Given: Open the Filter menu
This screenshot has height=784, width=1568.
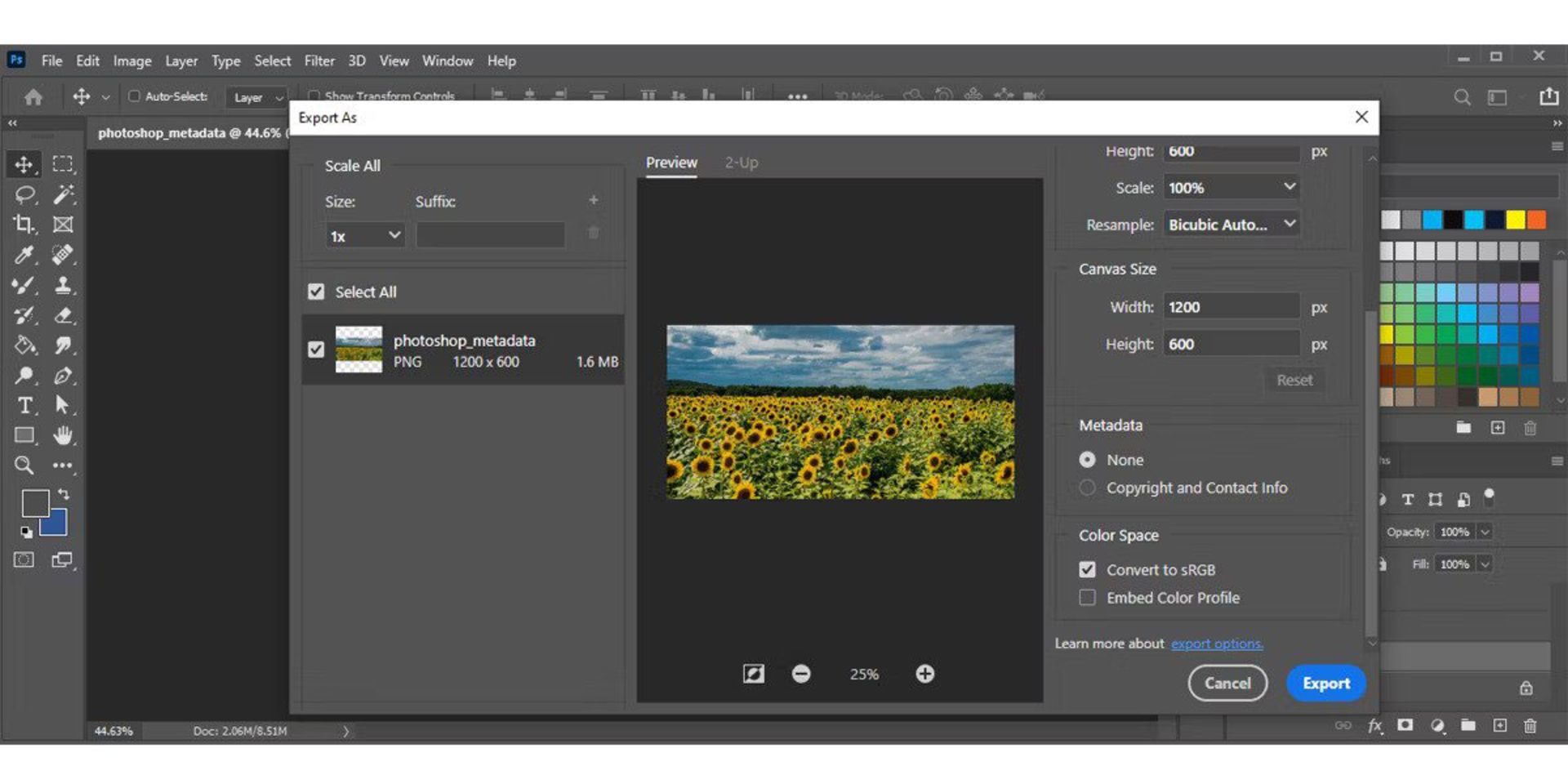Looking at the screenshot, I should click(x=319, y=61).
